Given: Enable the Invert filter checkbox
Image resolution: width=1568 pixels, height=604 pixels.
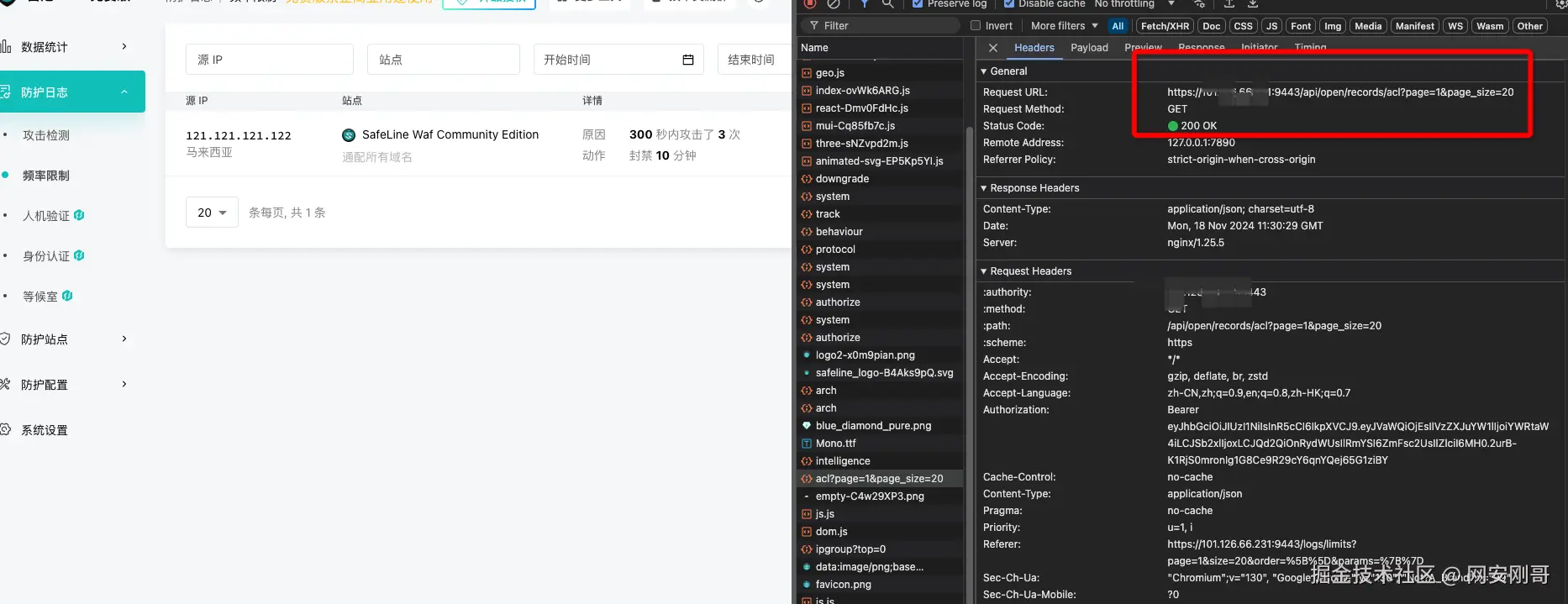Looking at the screenshot, I should click(x=976, y=26).
